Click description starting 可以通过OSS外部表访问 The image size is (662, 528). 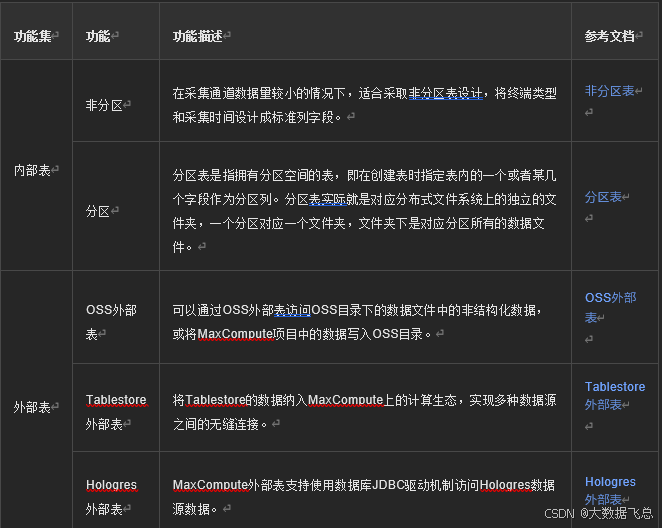[x=357, y=322]
